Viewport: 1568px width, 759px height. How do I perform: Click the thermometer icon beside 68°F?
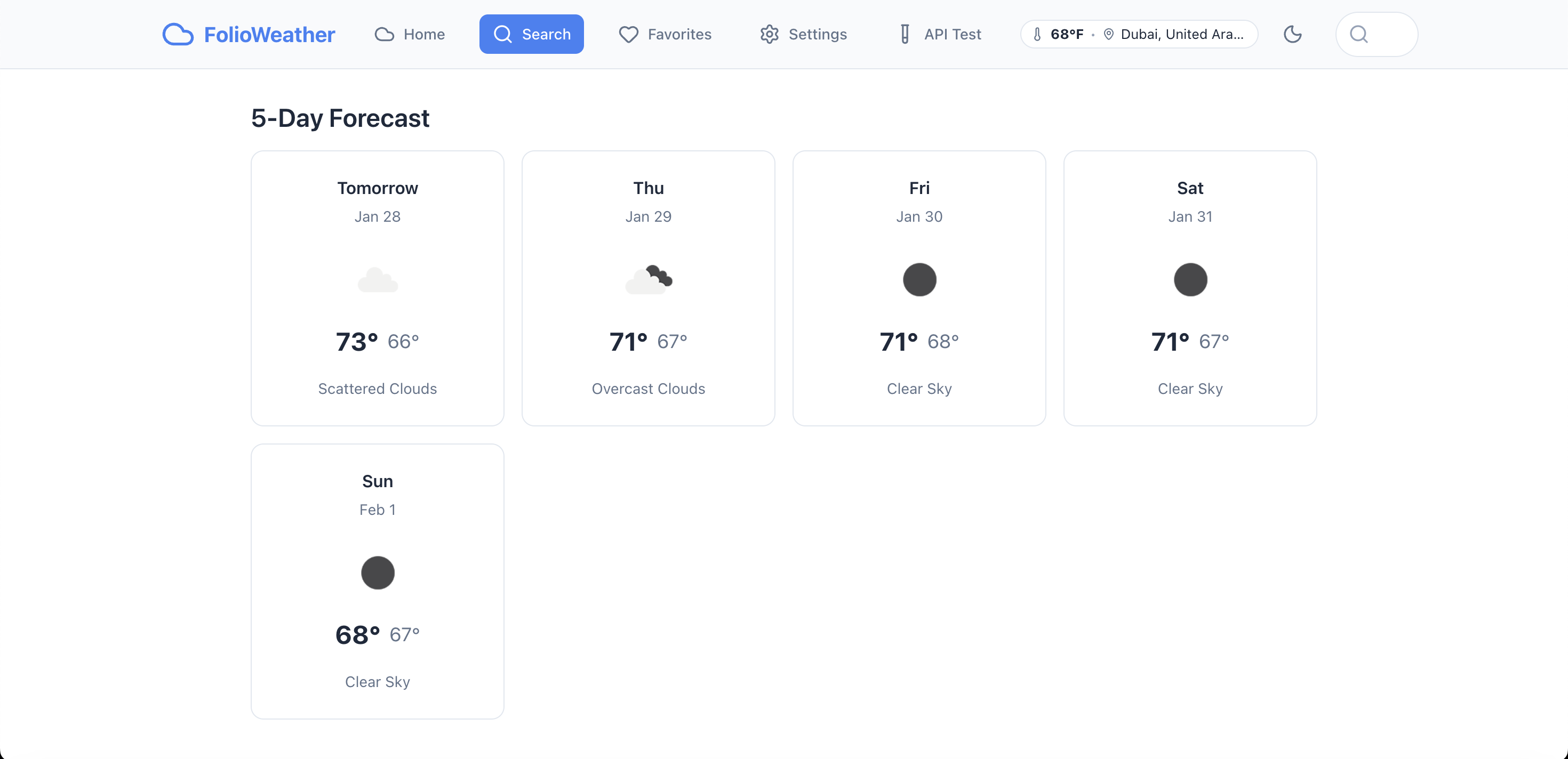[1037, 34]
